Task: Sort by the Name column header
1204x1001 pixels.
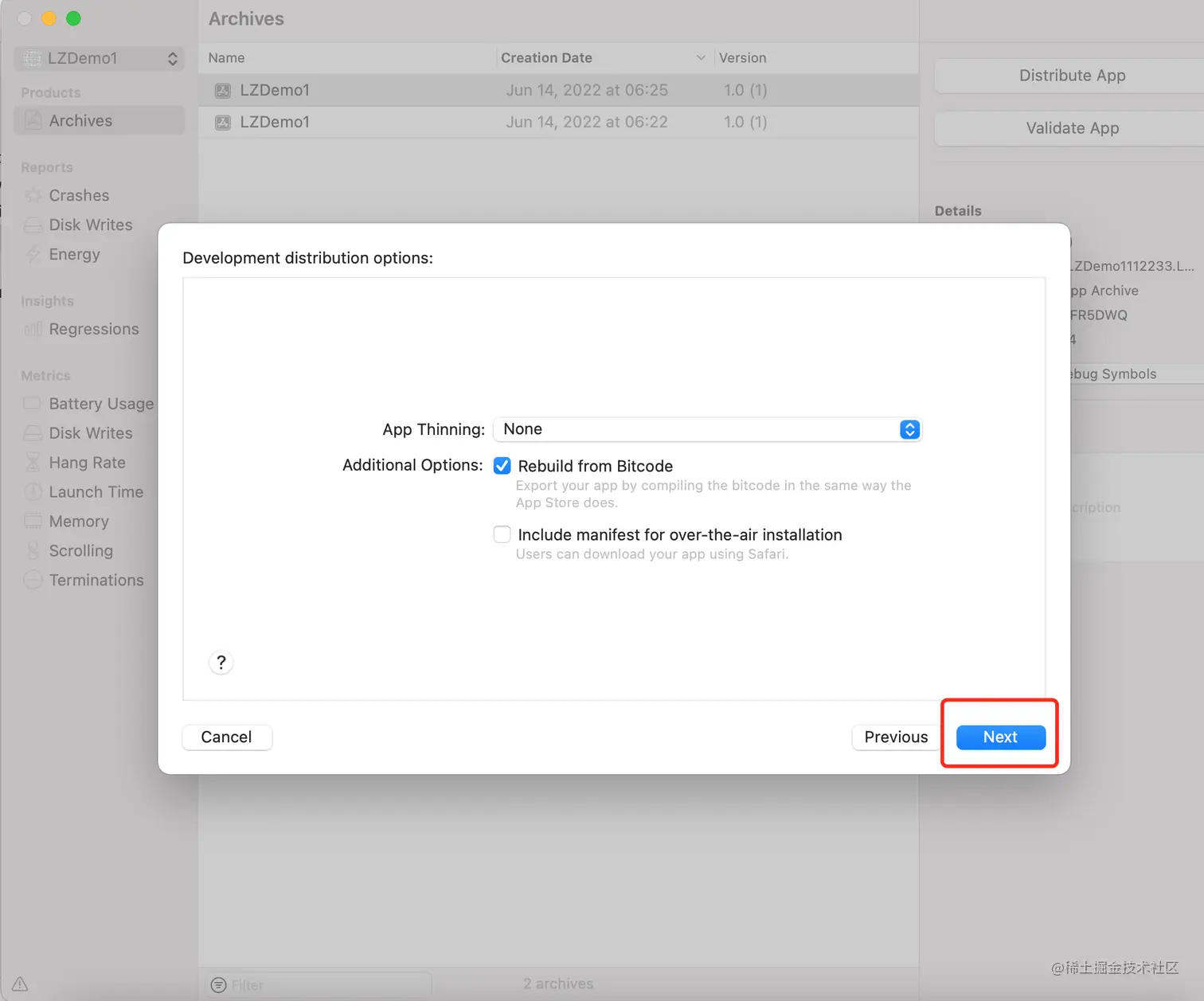Action: pyautogui.click(x=347, y=58)
